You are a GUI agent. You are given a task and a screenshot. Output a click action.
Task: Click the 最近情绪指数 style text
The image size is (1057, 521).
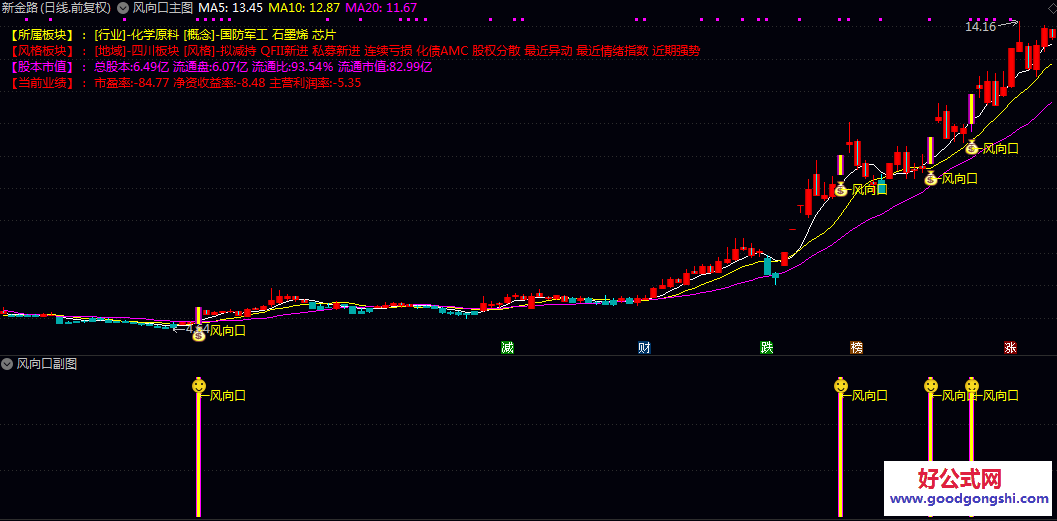tap(613, 51)
